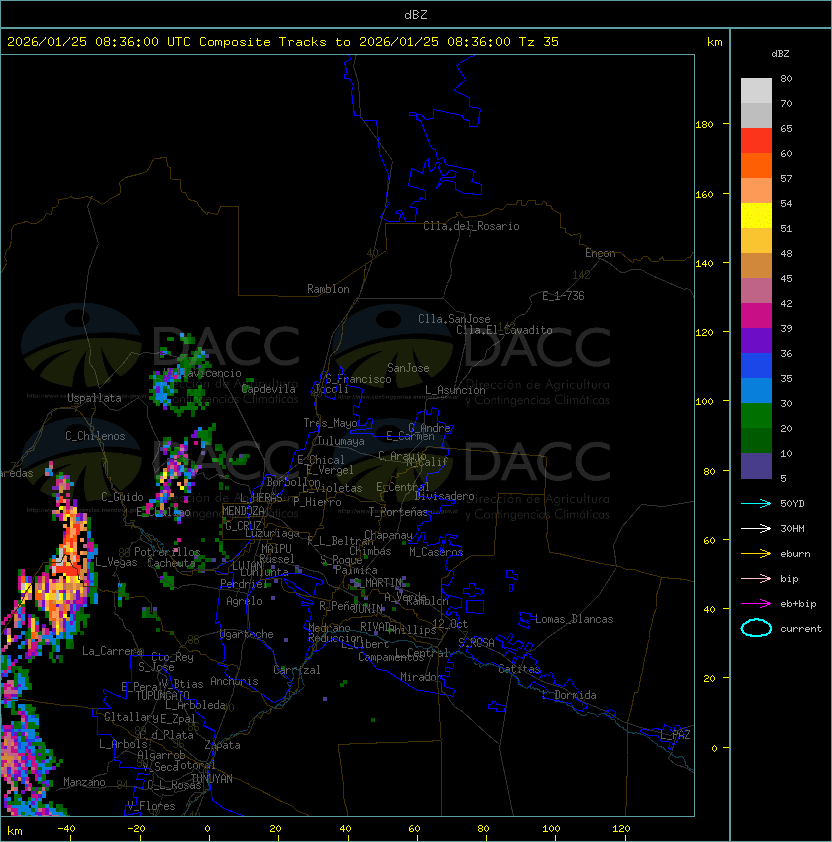Select the pink bip arrow symbol
Image resolution: width=832 pixels, height=842 pixels.
click(756, 578)
